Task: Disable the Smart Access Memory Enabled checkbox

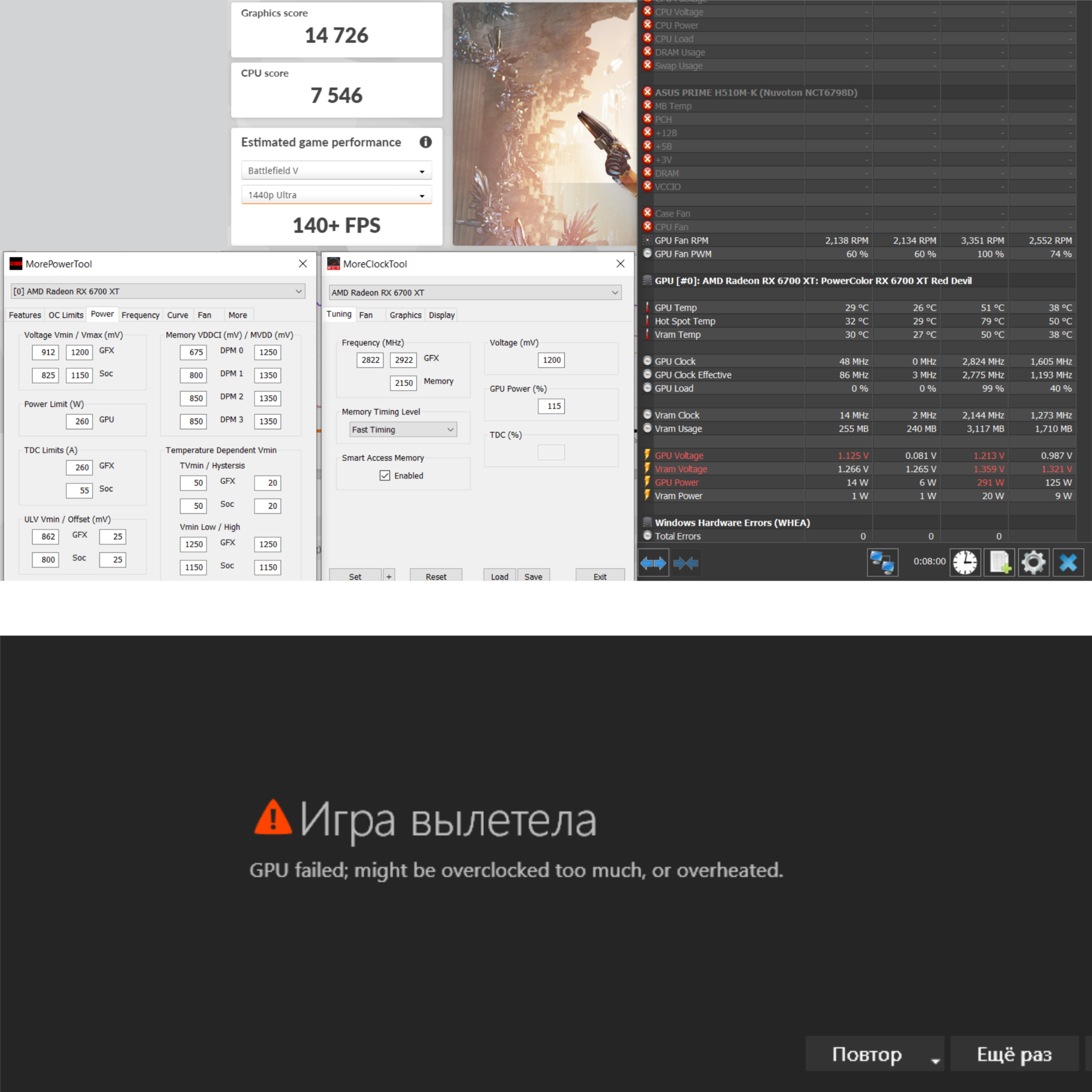Action: click(x=385, y=476)
